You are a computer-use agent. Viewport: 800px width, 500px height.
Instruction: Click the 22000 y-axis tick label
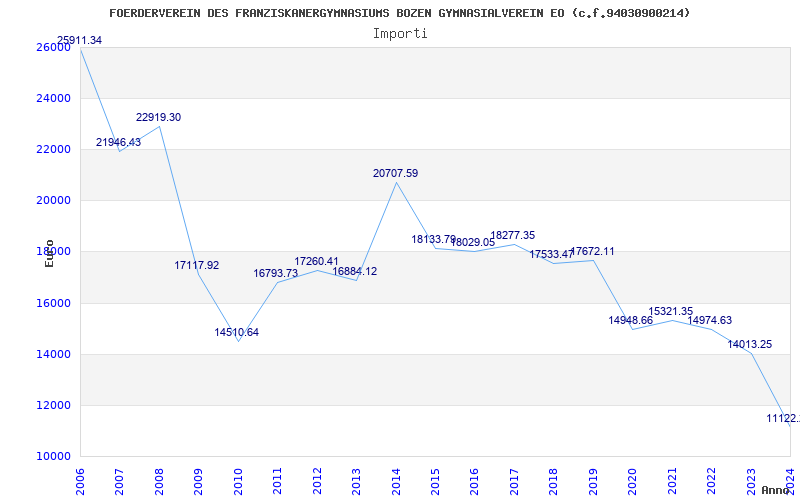tap(53, 149)
